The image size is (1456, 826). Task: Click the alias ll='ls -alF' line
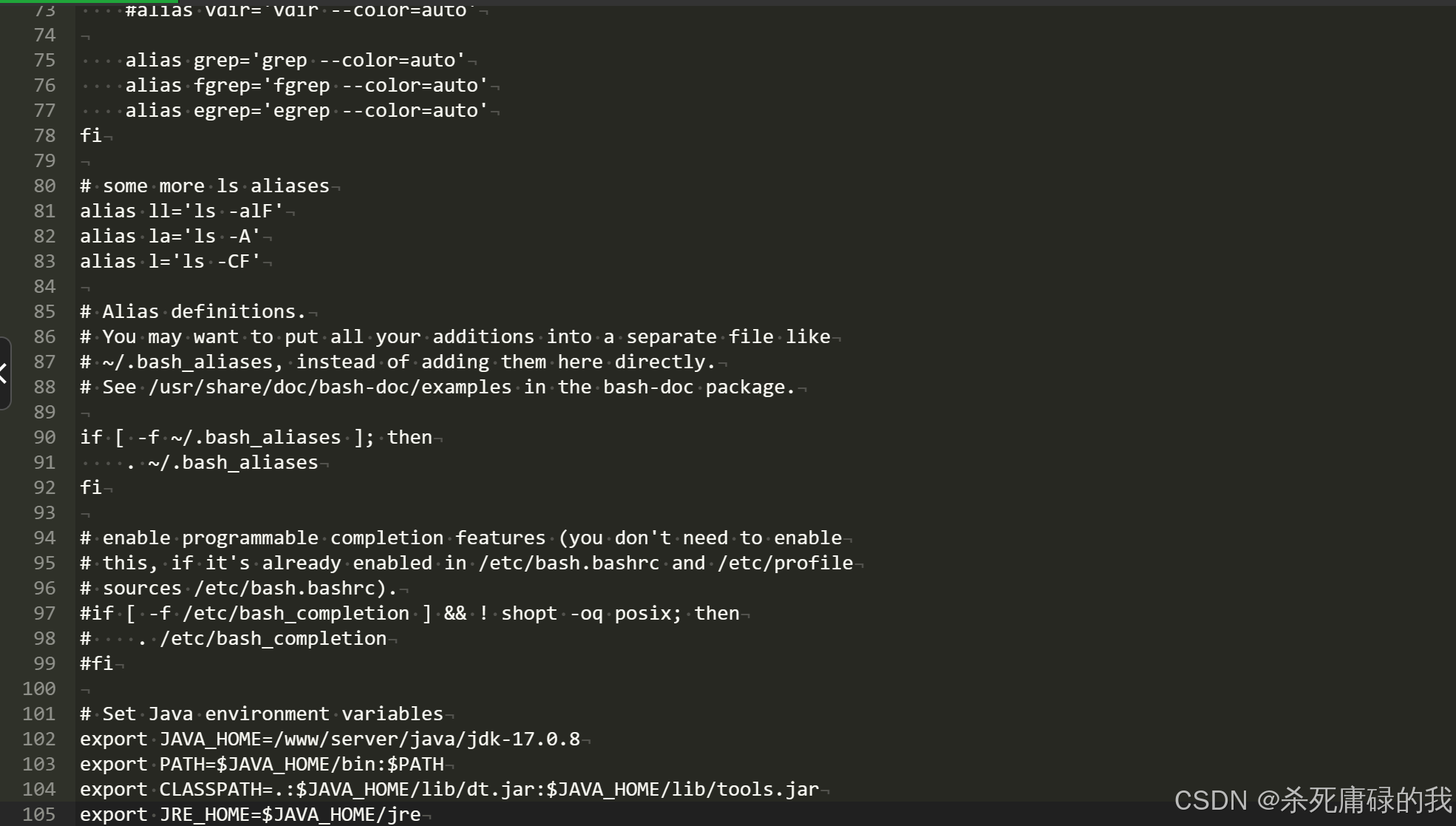(x=182, y=211)
